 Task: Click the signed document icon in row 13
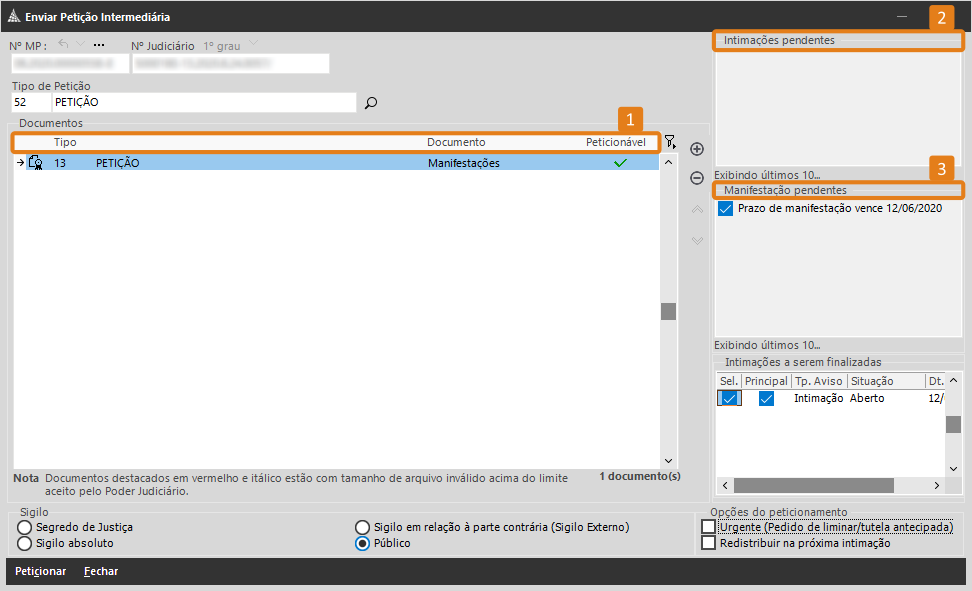(x=36, y=163)
